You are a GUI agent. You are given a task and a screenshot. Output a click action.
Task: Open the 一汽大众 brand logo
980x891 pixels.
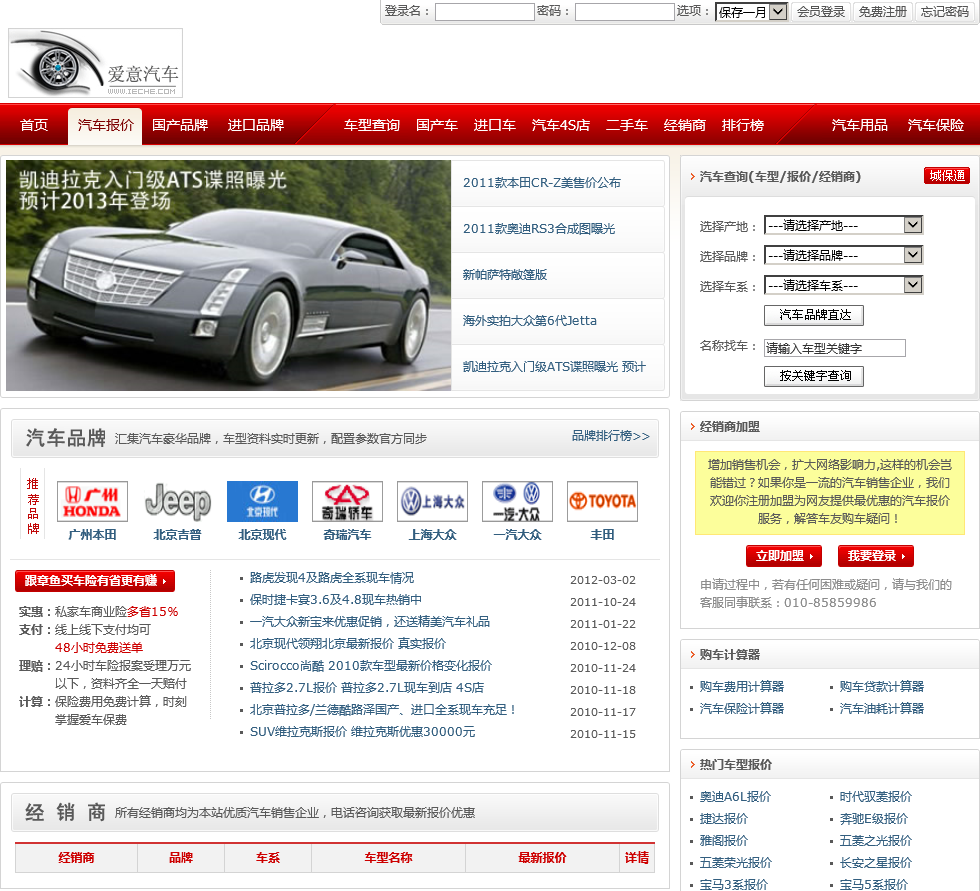[518, 501]
